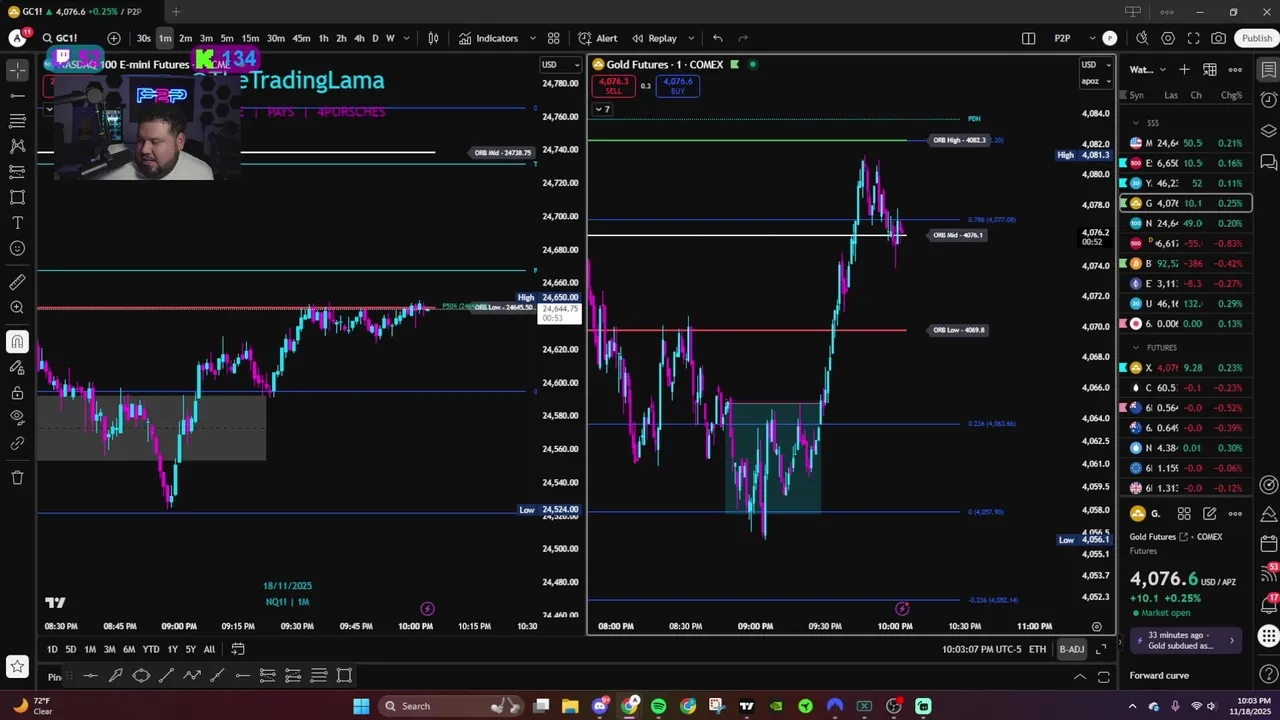
Task: Click the Gold BUY 4,076.6 button
Action: click(x=677, y=86)
